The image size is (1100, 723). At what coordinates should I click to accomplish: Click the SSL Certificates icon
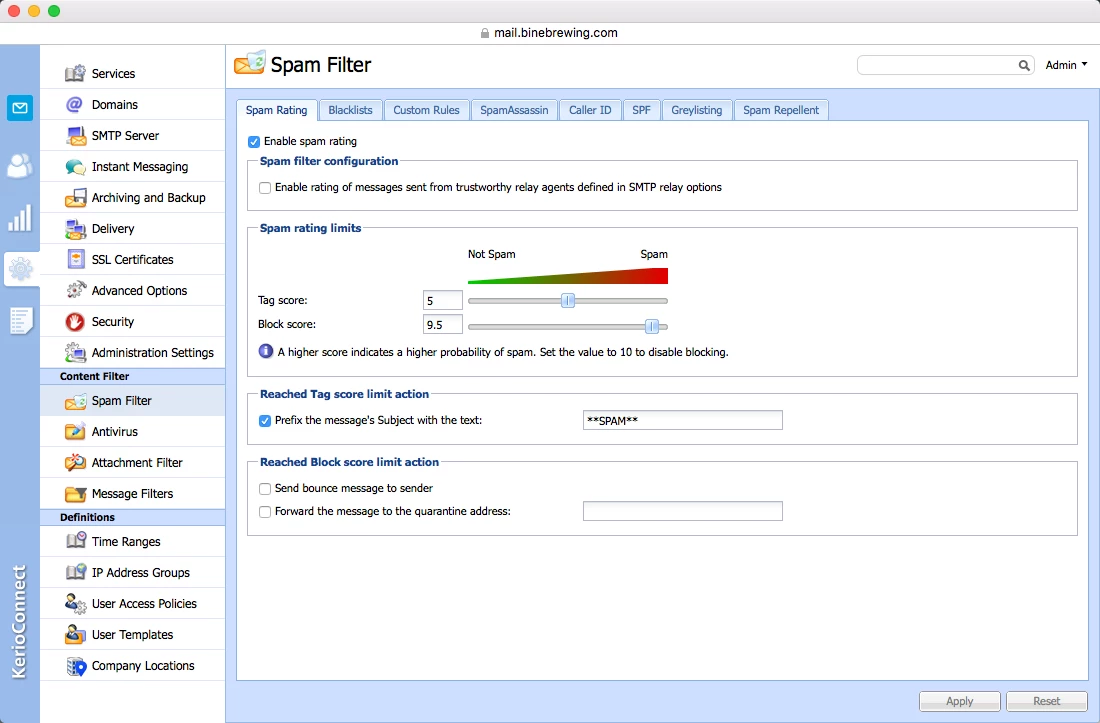click(75, 260)
